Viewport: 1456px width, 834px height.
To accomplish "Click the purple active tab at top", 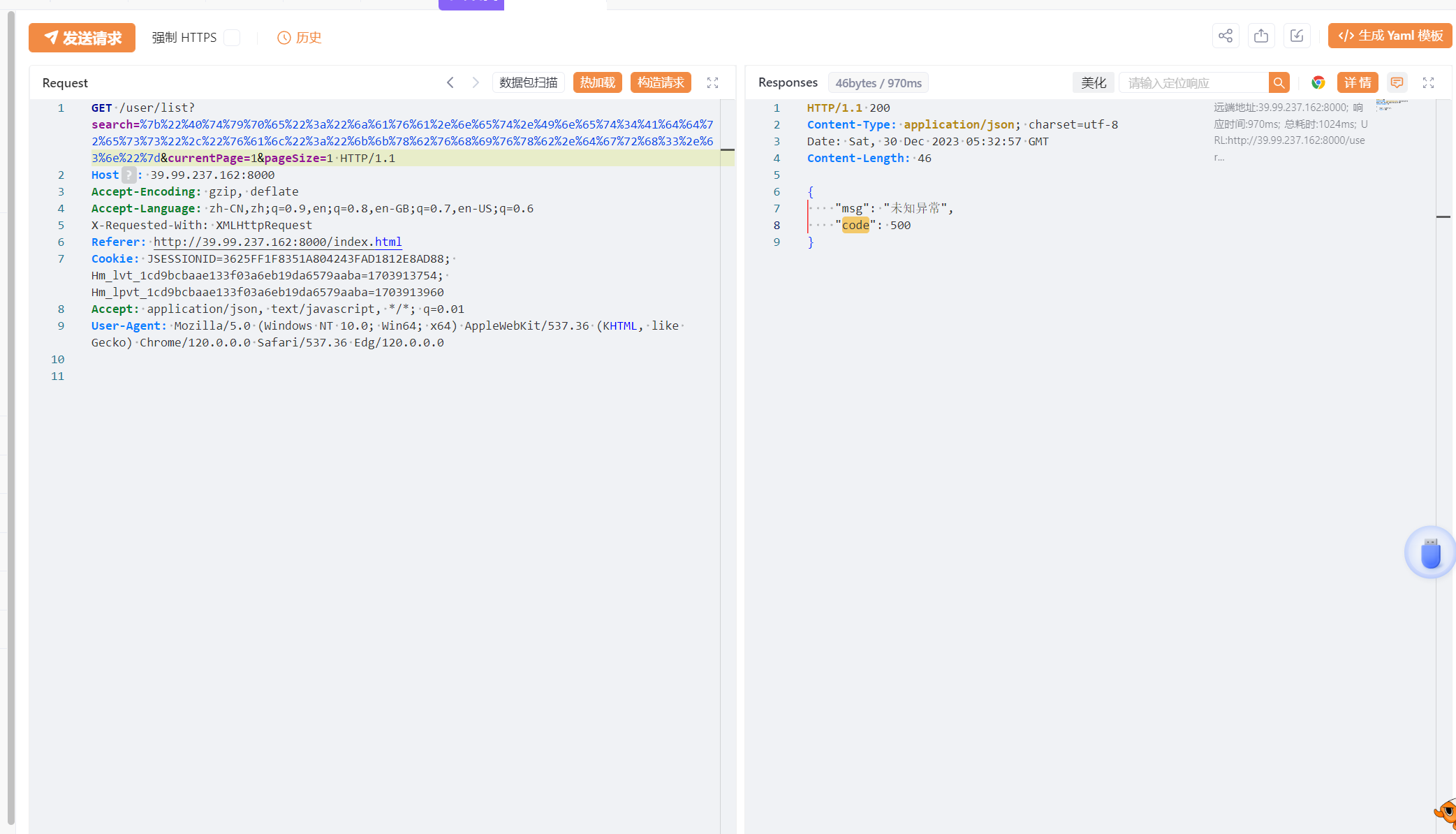I will 471,4.
